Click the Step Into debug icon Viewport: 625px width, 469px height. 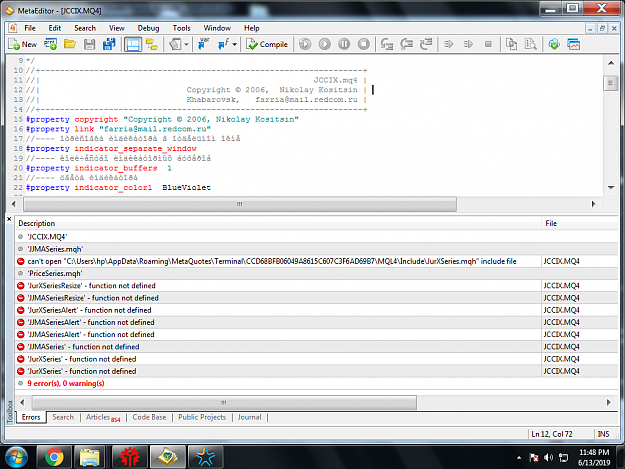pos(387,44)
